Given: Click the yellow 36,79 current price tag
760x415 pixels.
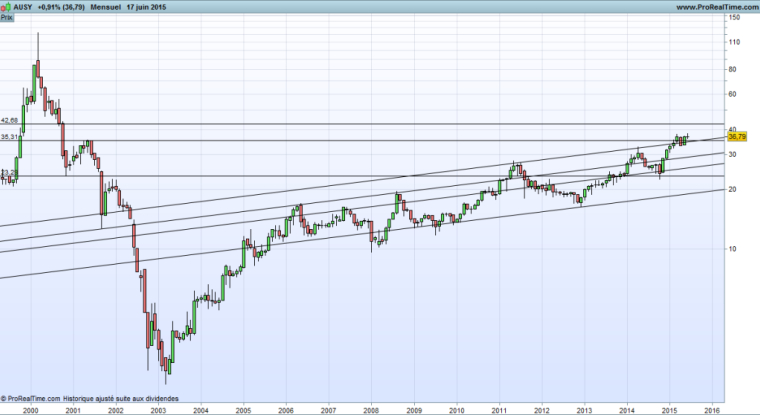Looking at the screenshot, I should pos(737,137).
